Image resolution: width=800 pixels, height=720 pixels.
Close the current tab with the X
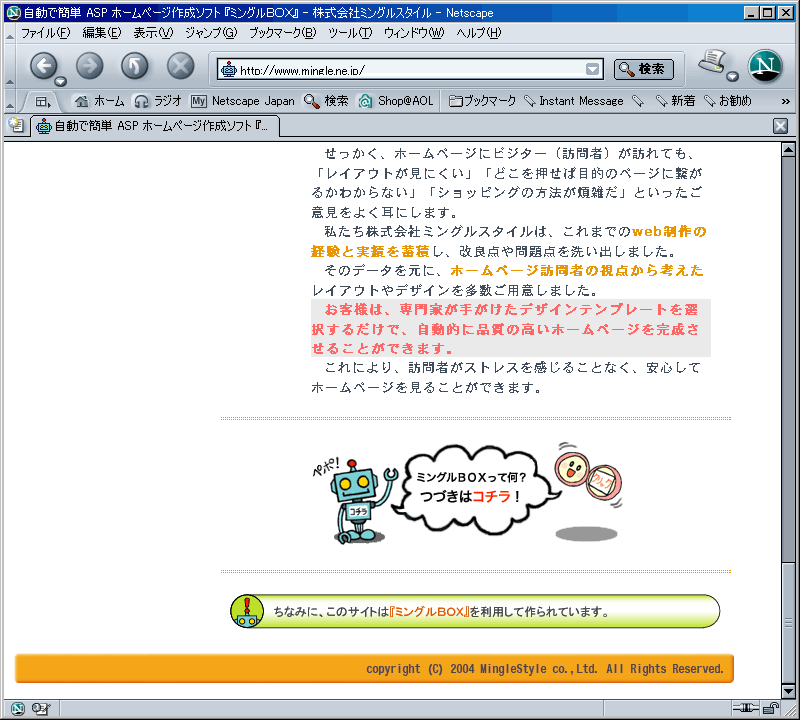click(780, 126)
